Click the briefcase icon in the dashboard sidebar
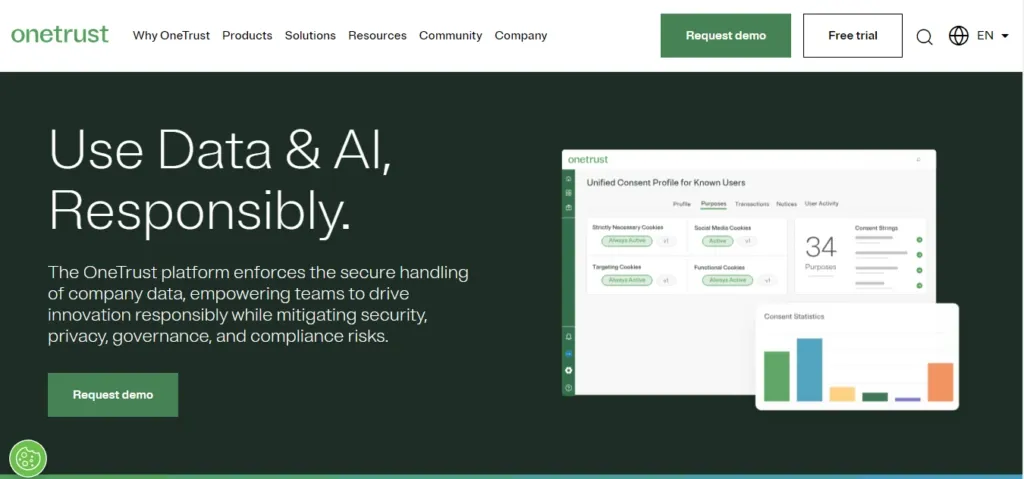Screen dimensions: 1024x479 (568, 208)
